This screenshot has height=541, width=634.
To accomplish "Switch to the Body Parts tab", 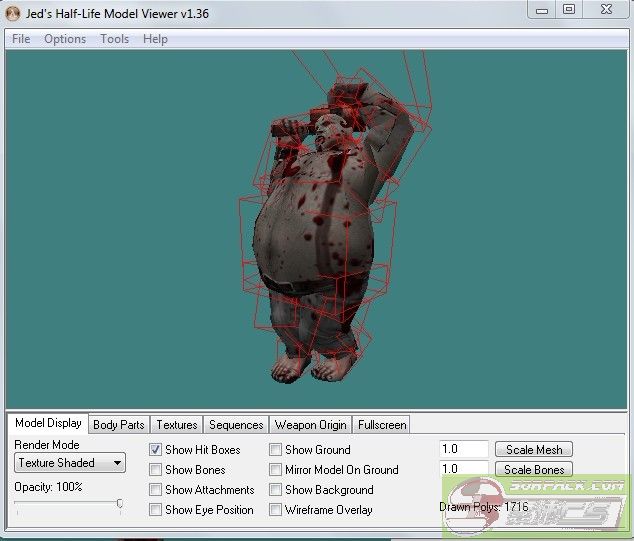I will point(118,425).
